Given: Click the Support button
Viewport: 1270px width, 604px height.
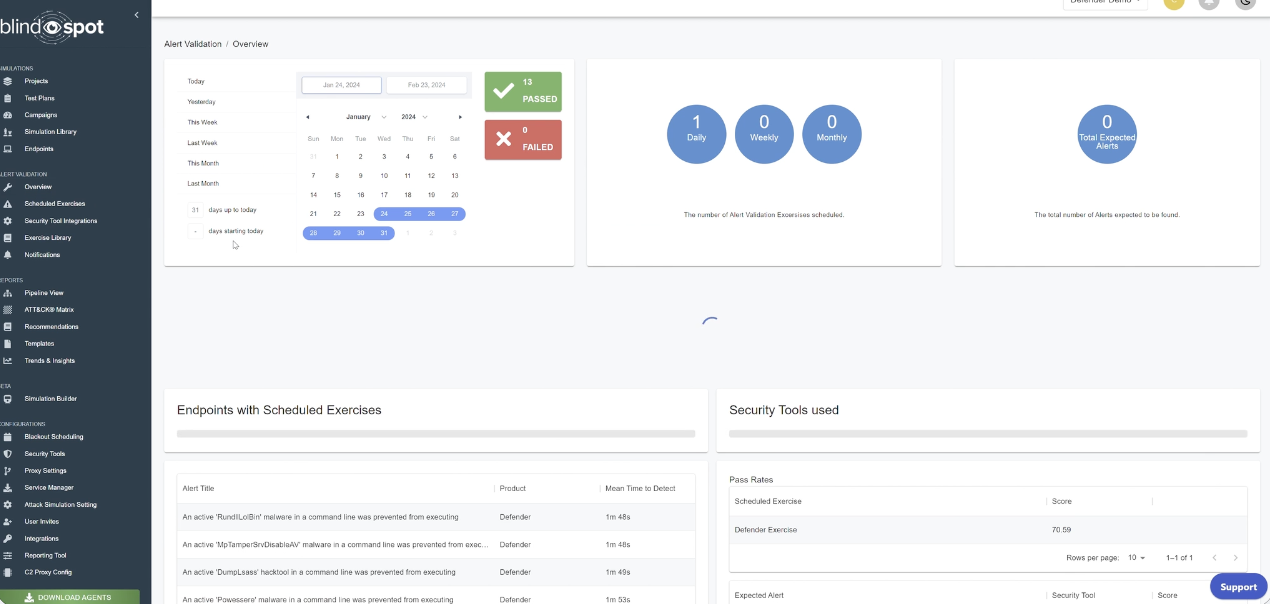Looking at the screenshot, I should 1238,587.
